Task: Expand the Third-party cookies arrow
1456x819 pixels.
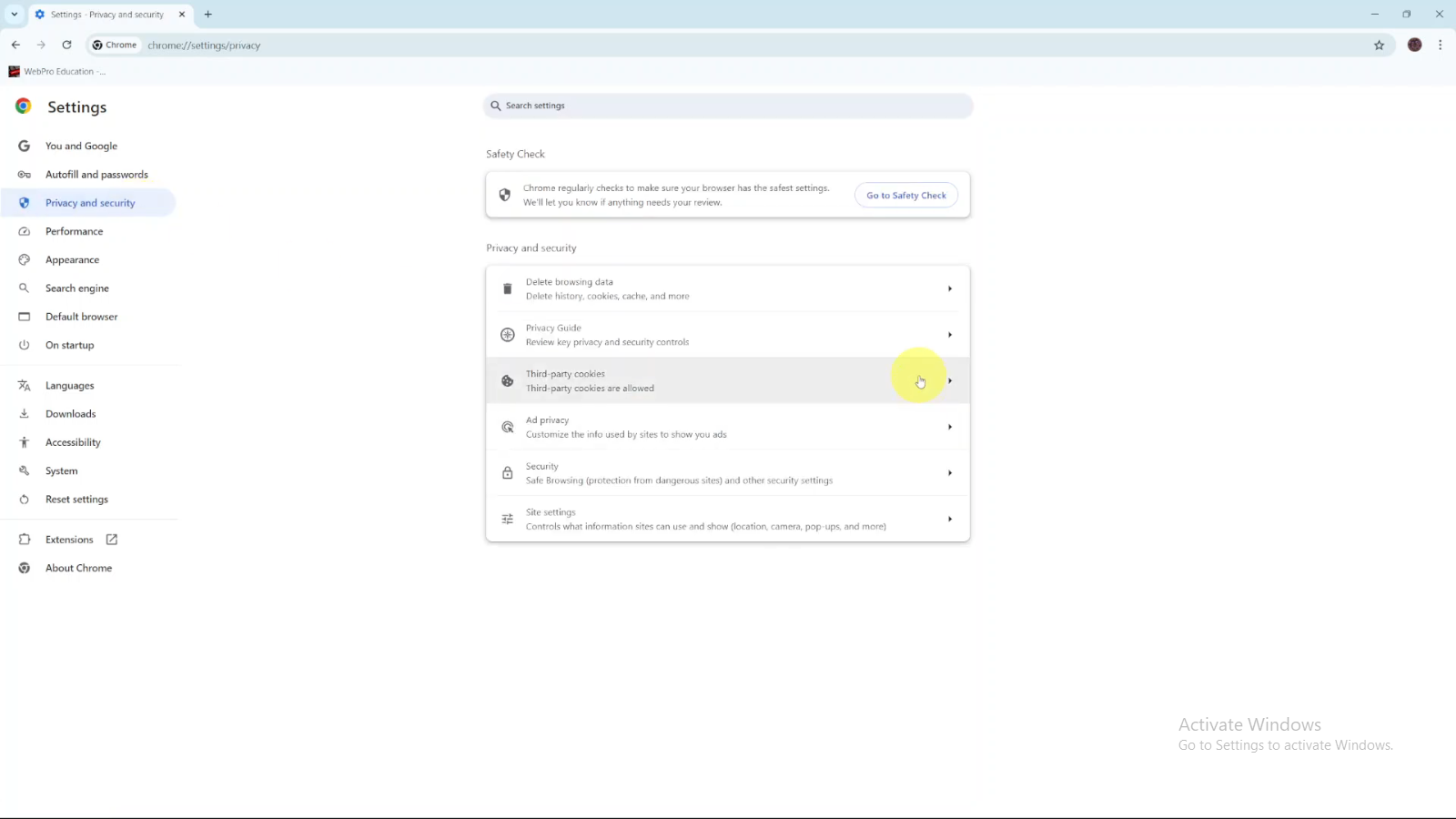Action: point(950,381)
